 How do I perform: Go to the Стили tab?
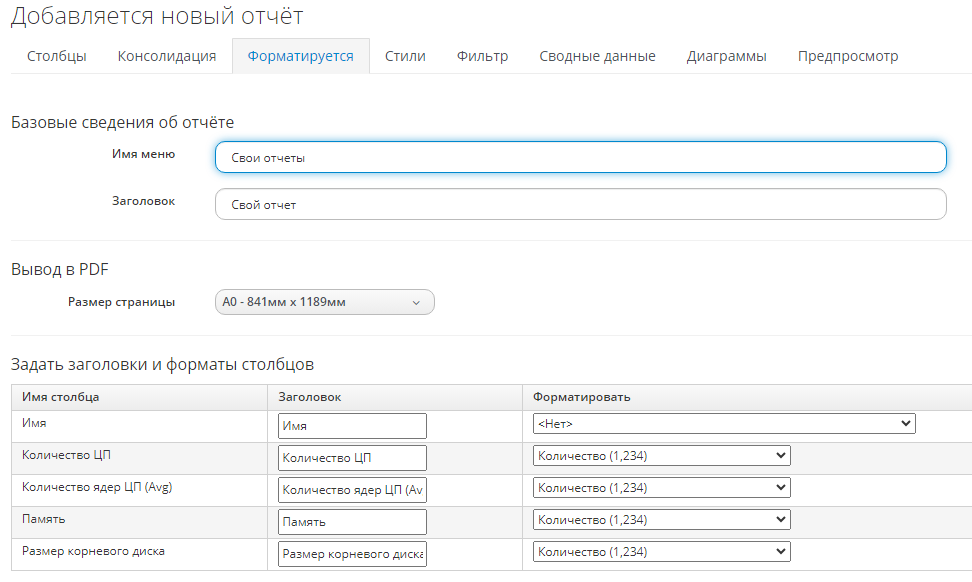(405, 56)
